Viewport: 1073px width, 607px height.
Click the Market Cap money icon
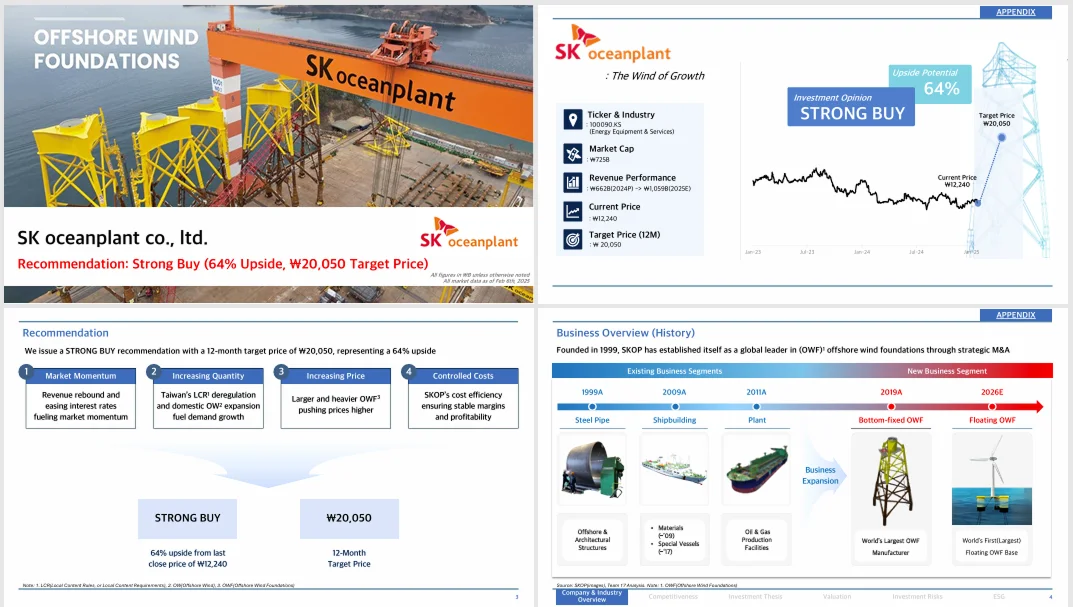pos(573,153)
